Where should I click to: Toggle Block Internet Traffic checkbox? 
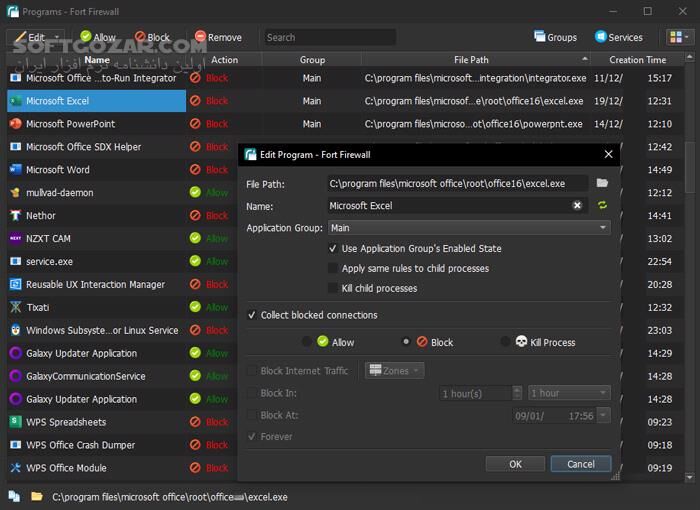[252, 371]
